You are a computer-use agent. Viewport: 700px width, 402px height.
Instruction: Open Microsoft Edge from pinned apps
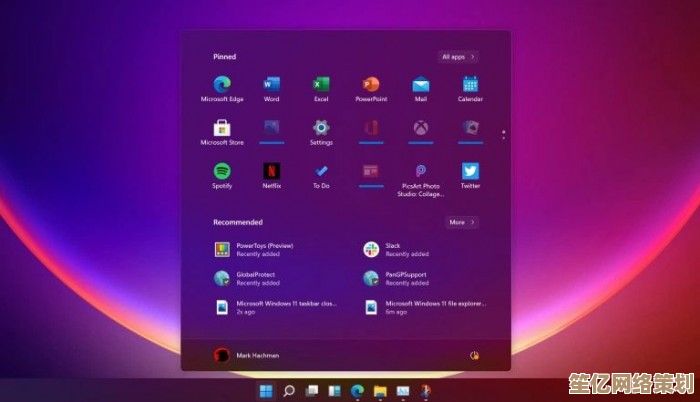(x=222, y=89)
